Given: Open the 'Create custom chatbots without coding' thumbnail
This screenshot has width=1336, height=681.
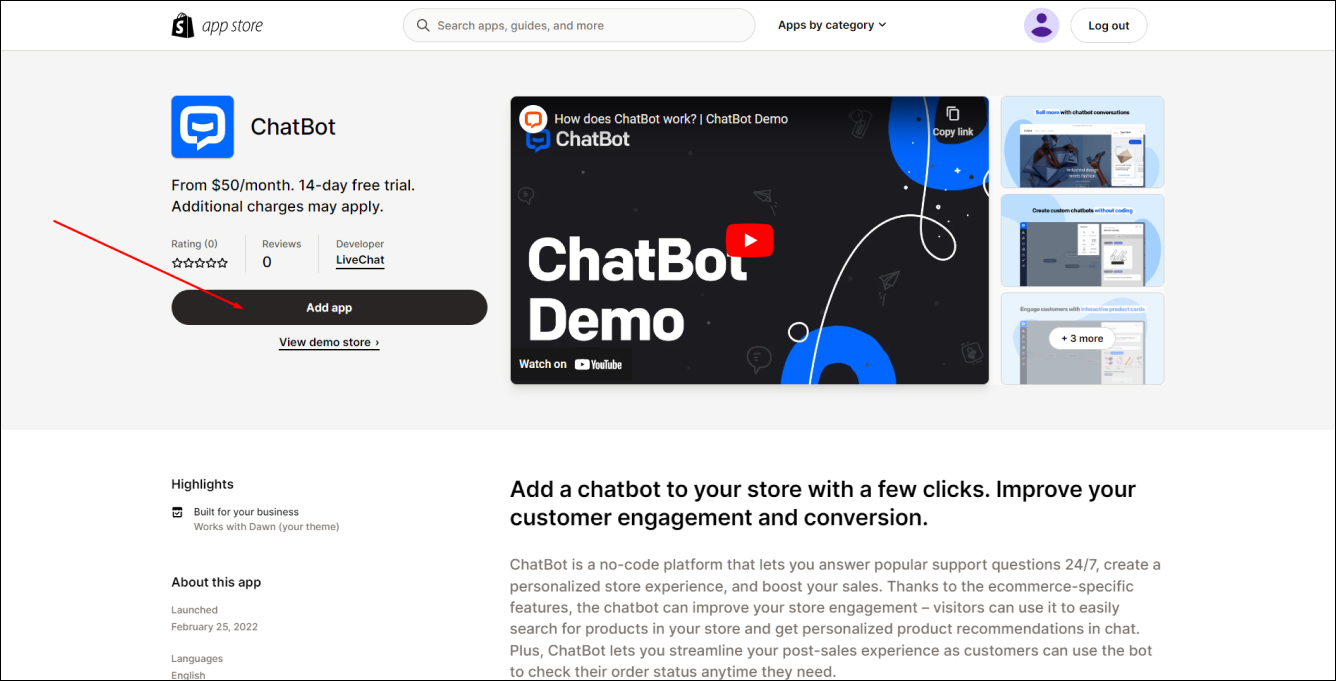Looking at the screenshot, I should coord(1082,240).
